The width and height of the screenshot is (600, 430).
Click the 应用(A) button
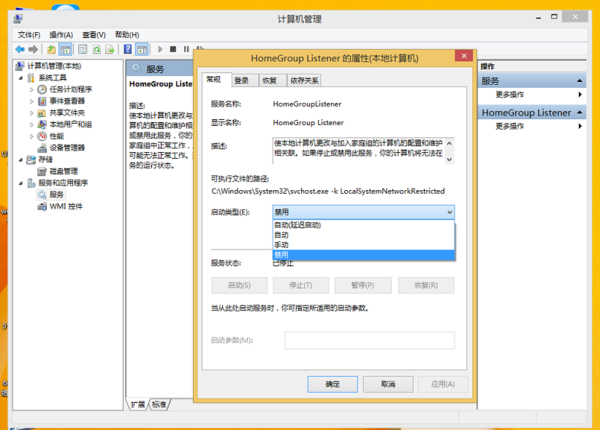click(x=443, y=384)
